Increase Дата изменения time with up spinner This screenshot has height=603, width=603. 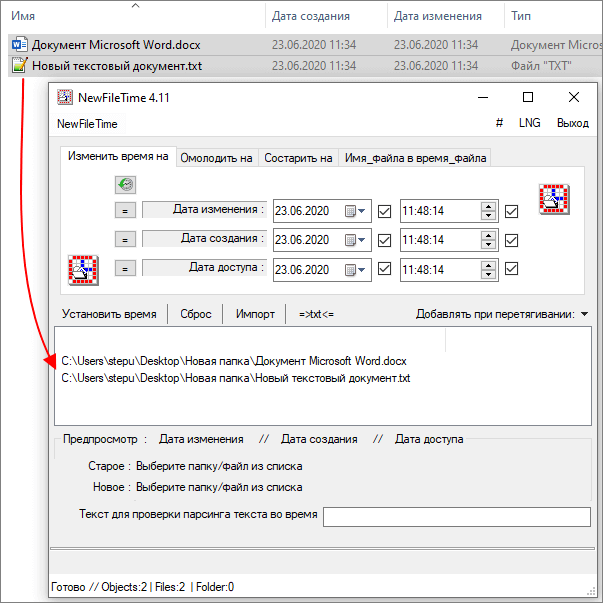point(488,206)
